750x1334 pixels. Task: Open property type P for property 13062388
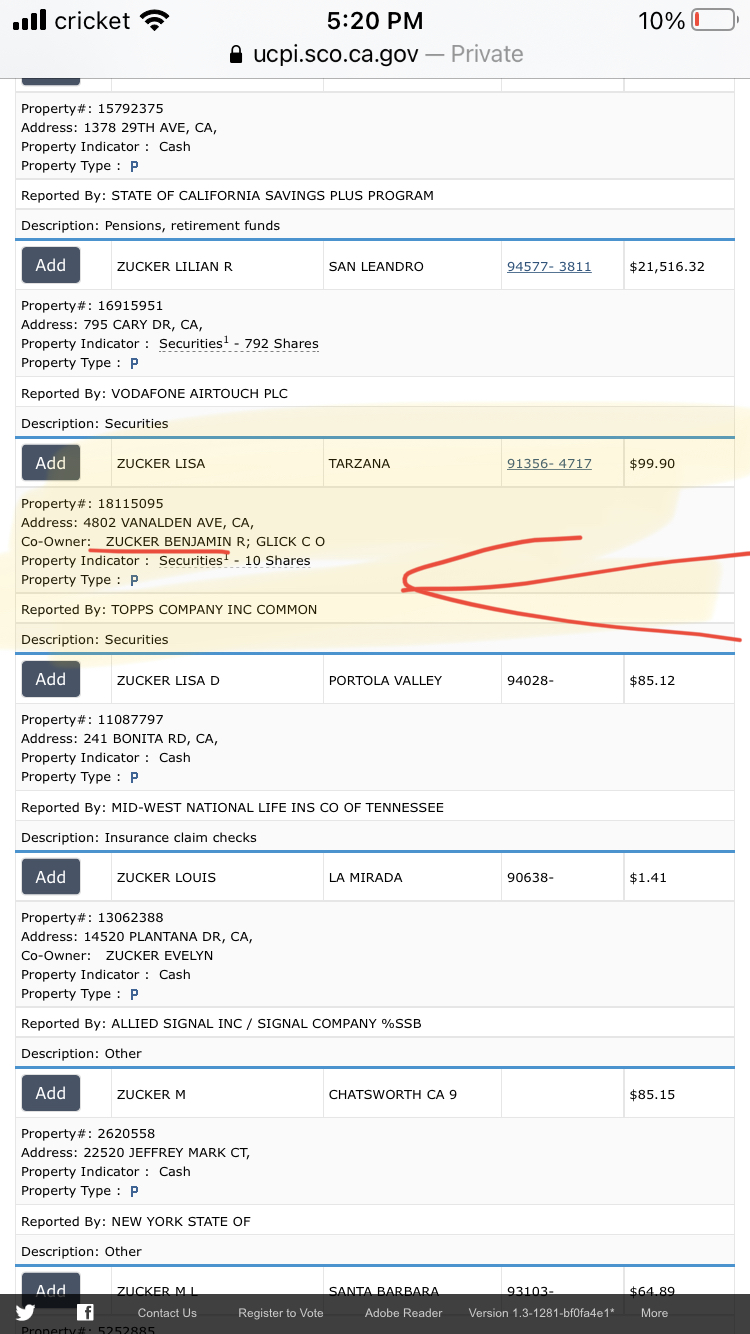coord(134,994)
